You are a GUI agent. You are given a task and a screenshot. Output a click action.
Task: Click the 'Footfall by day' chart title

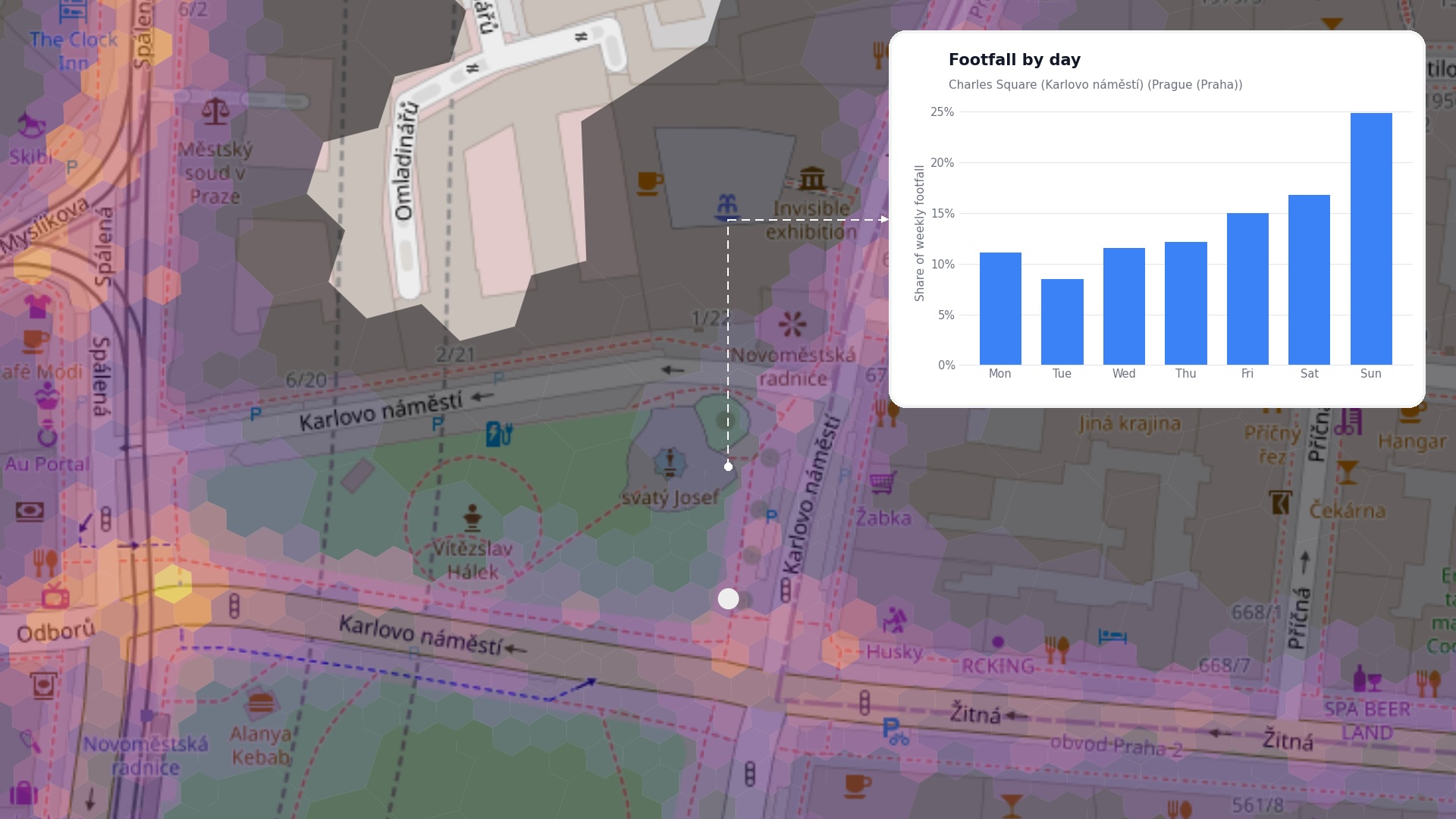1015,60
